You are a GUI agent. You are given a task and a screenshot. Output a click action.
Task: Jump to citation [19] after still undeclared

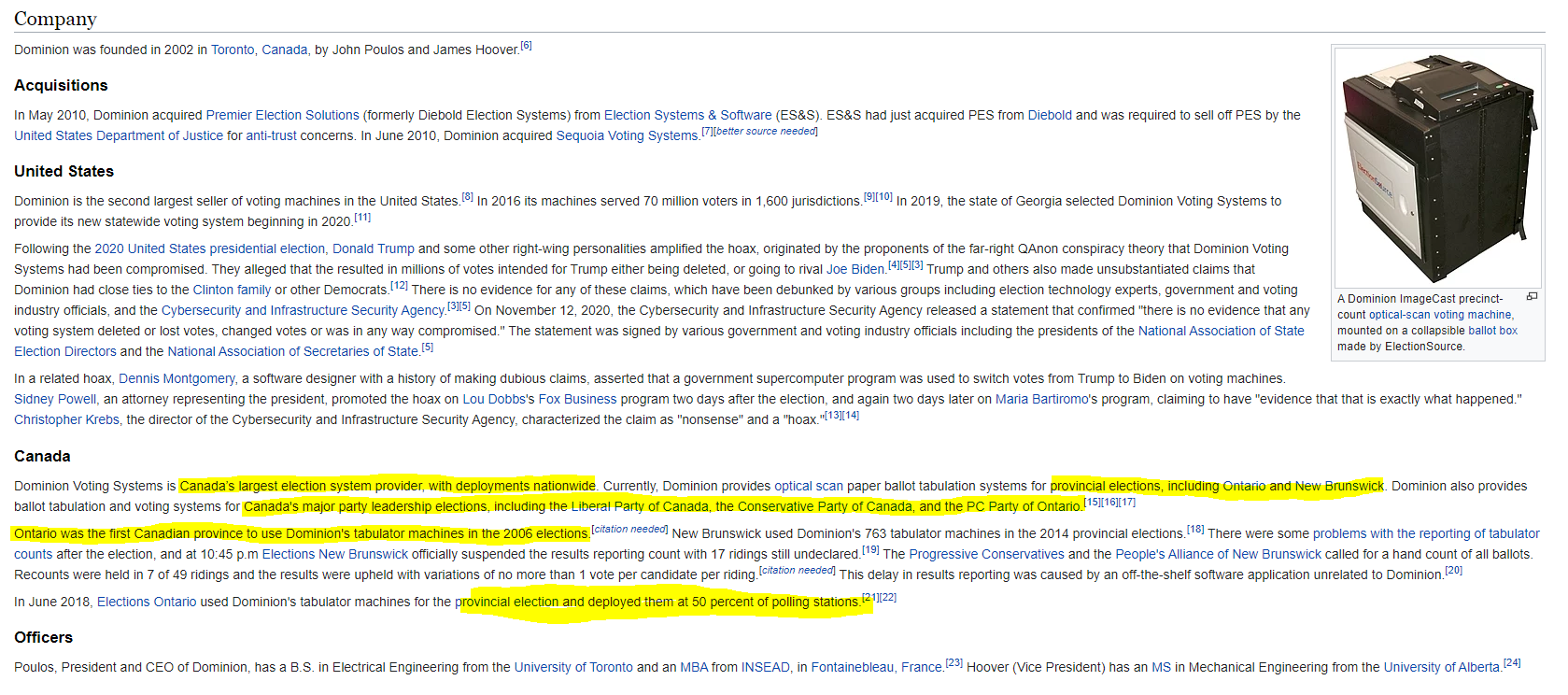(870, 550)
